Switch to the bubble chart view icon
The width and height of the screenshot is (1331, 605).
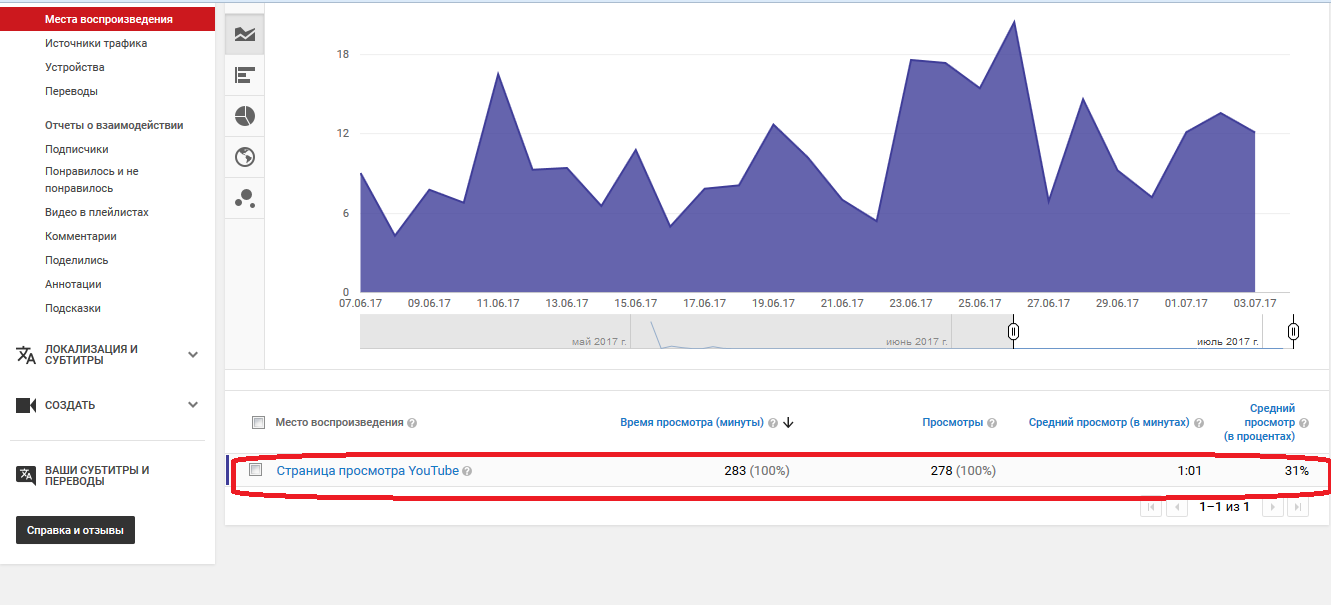245,198
